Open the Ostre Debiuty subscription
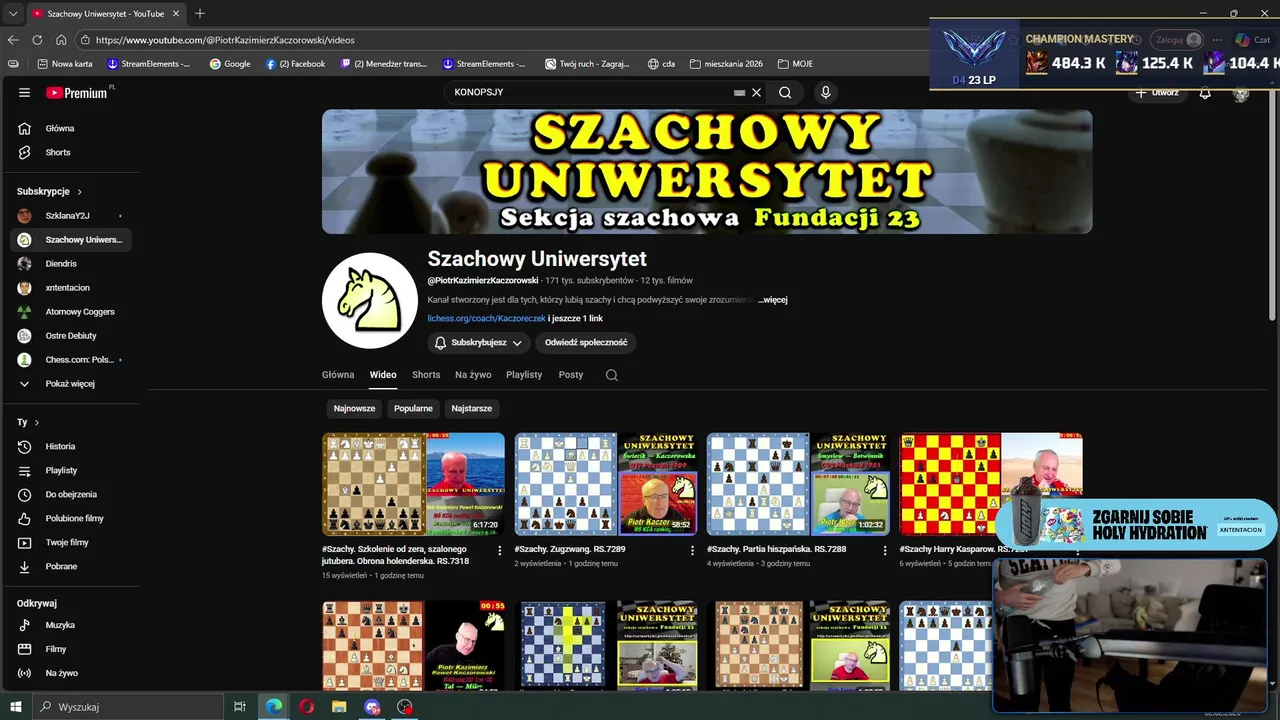1280x720 pixels. [71, 336]
